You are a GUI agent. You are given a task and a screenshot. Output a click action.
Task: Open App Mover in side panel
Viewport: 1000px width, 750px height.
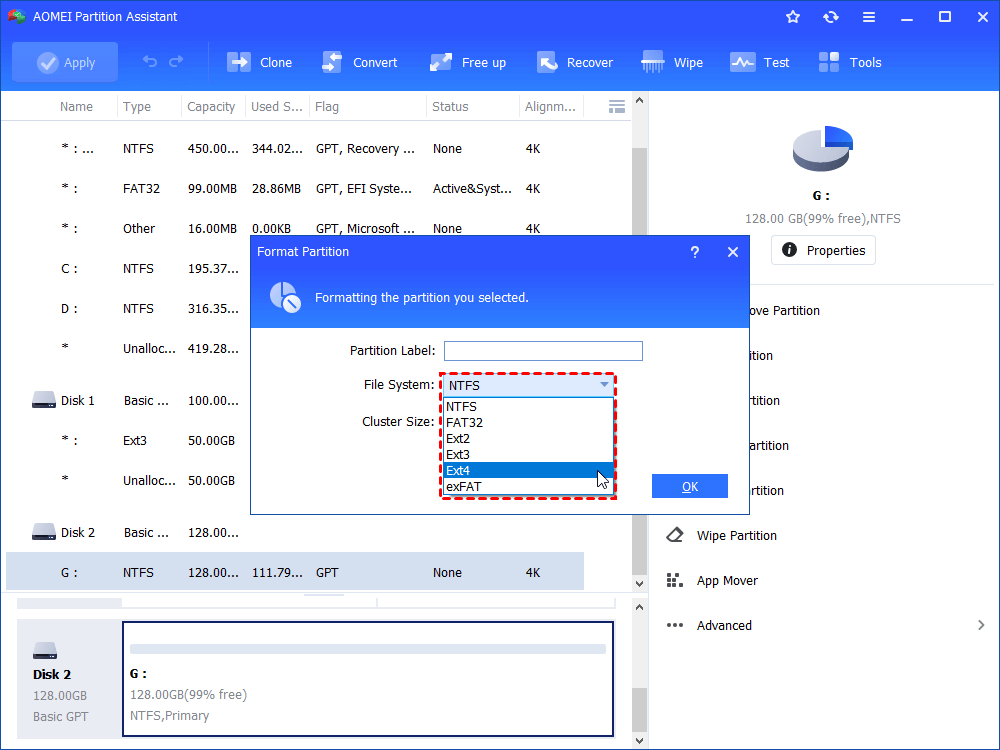(727, 580)
